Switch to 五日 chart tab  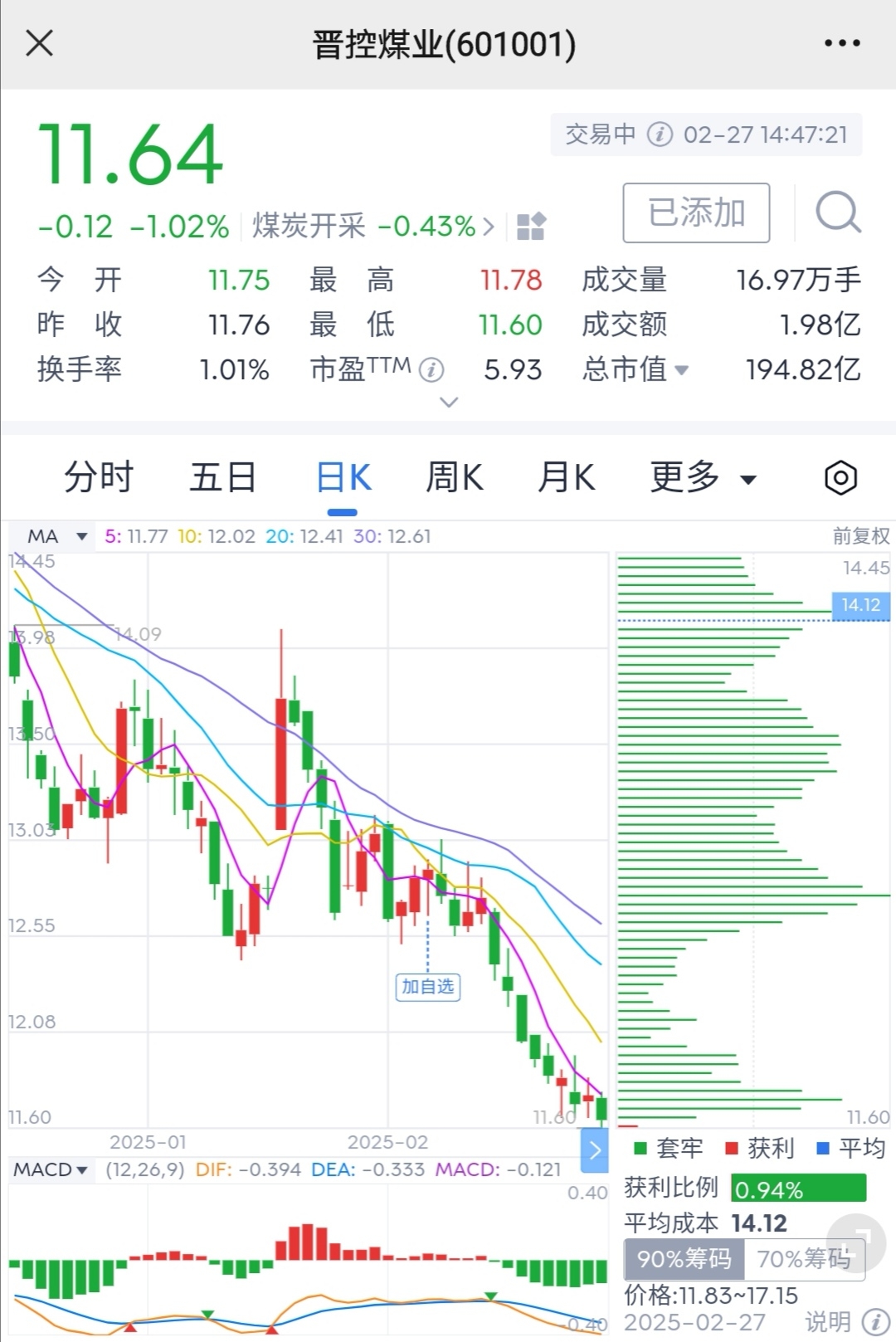tap(222, 477)
